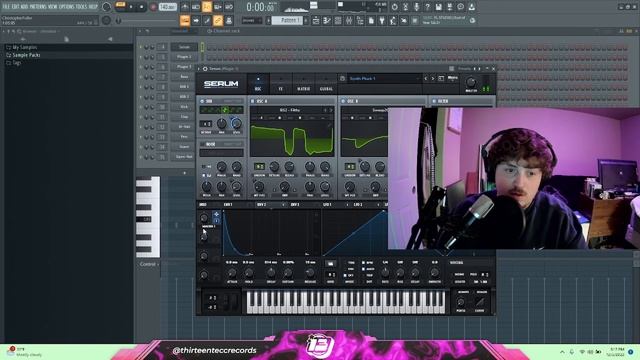Click the plug-shaped plugin picker icon
640x360 pixels.
[x=382, y=20]
